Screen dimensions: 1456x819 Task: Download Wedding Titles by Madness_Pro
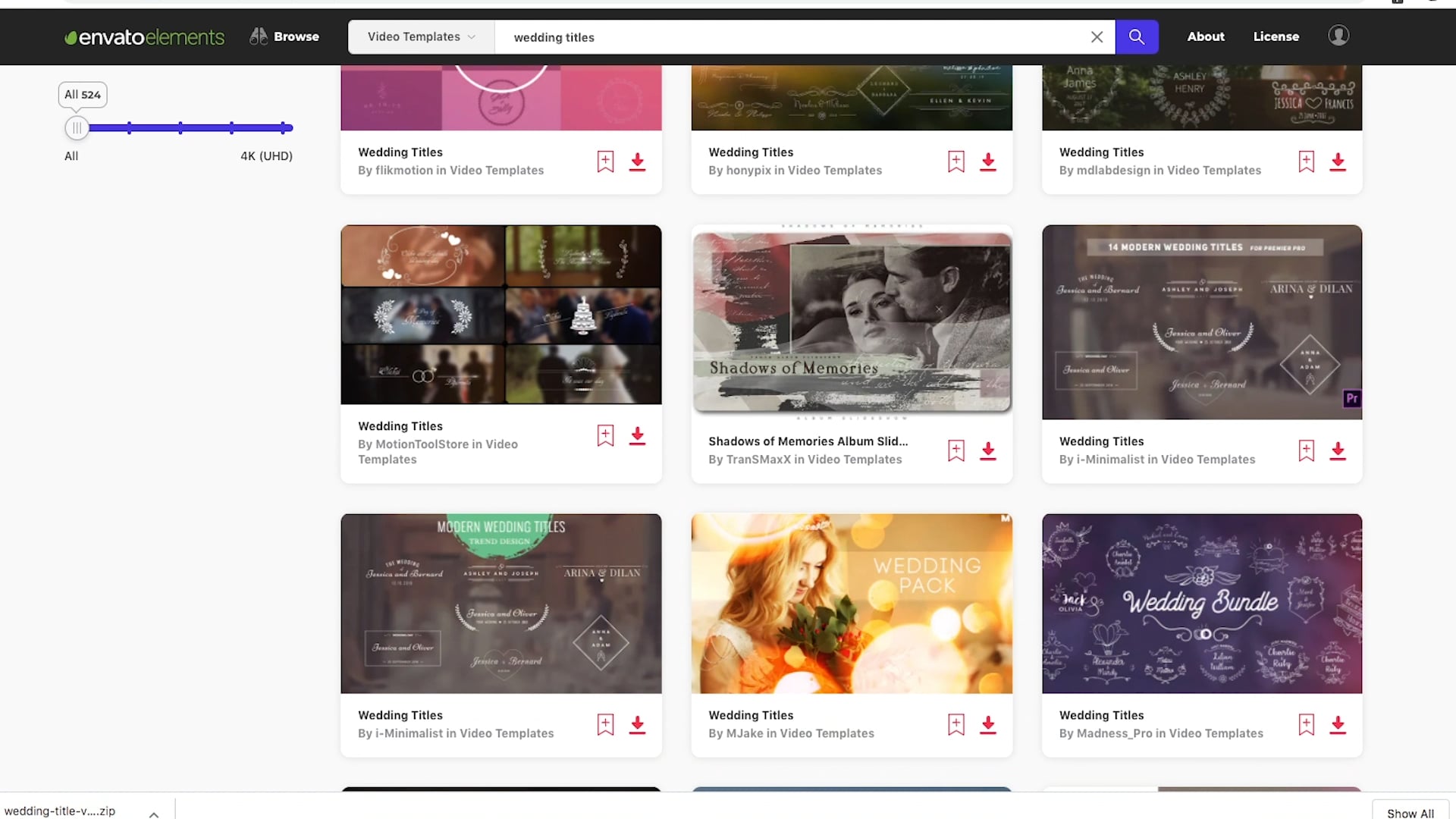click(1338, 724)
